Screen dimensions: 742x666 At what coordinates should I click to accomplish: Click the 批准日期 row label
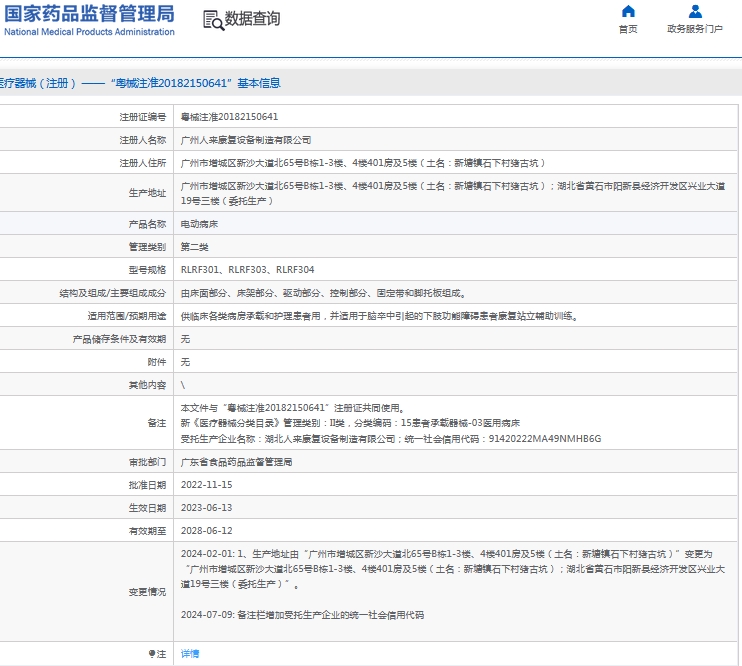point(147,485)
